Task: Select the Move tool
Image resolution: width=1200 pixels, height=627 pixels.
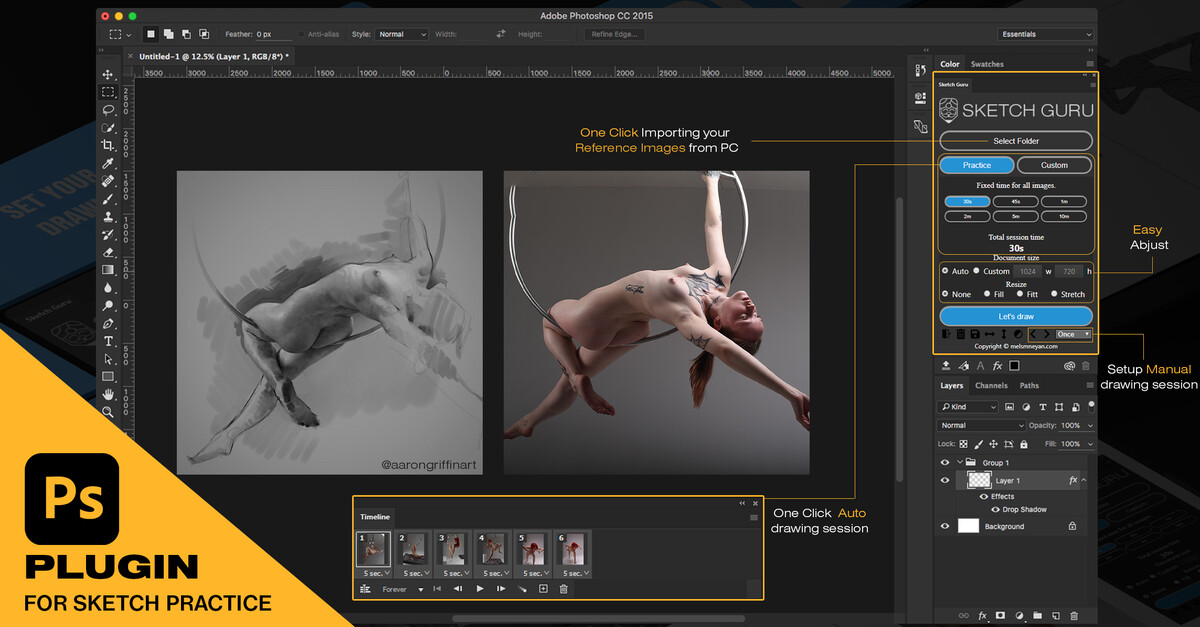Action: (x=107, y=75)
